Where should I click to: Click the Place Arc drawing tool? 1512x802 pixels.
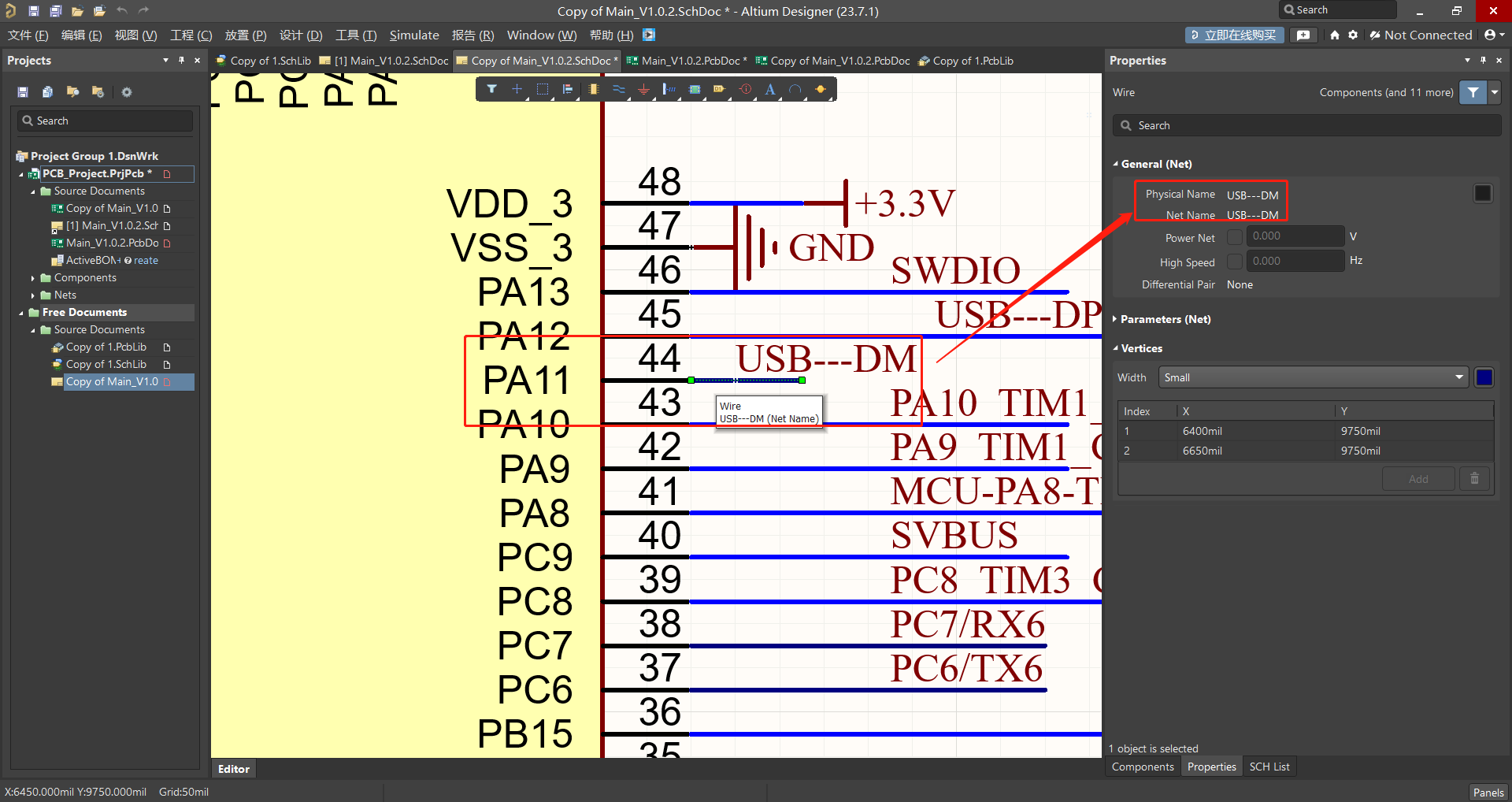coord(795,90)
